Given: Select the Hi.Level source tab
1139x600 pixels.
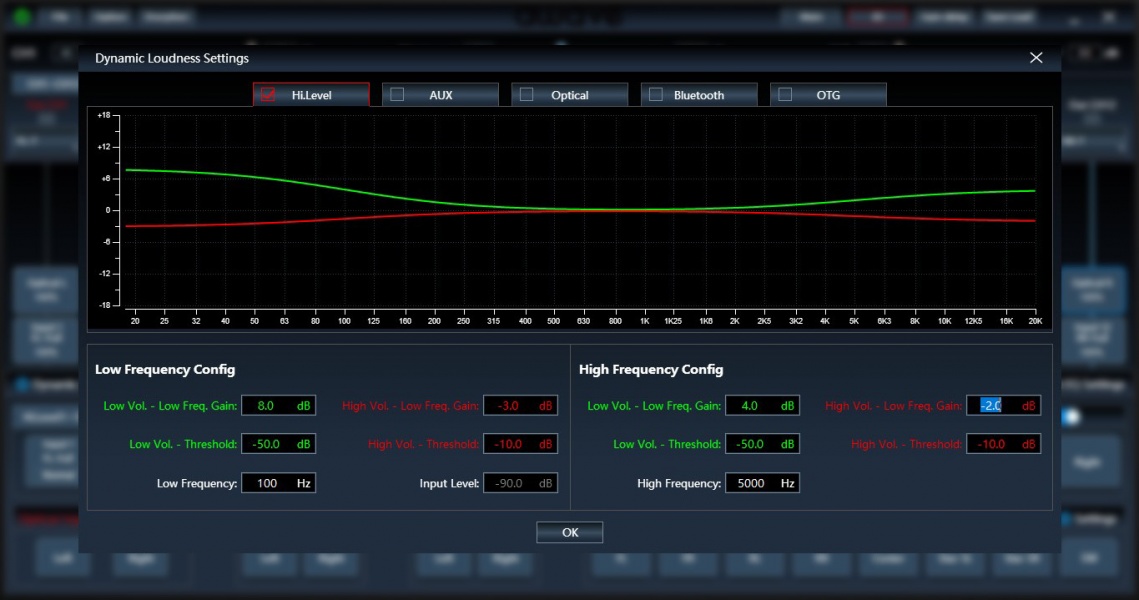Looking at the screenshot, I should pos(311,94).
